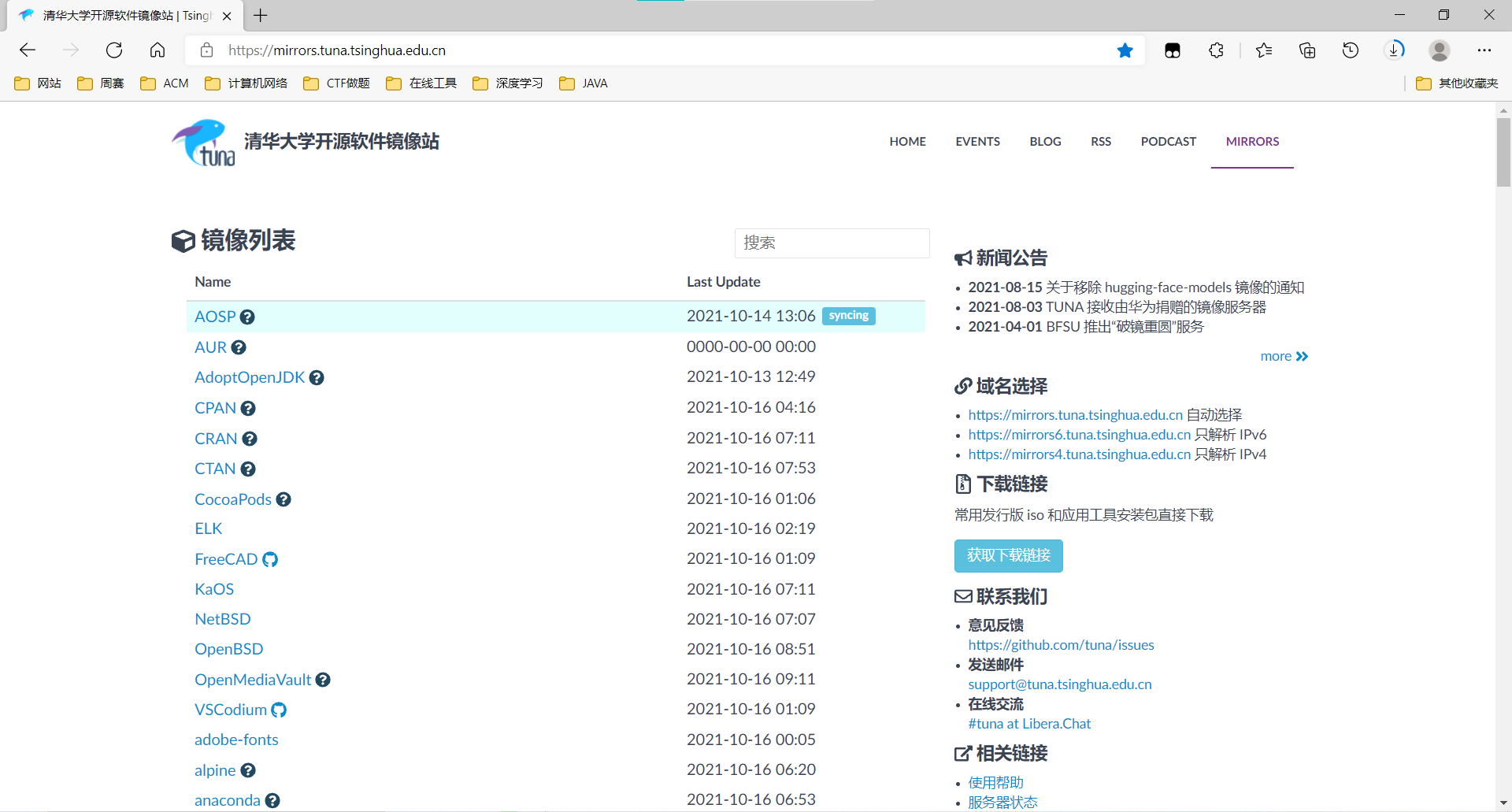Screen dimensions: 1512x812
Task: Go to the HOME navigation item
Action: (908, 142)
